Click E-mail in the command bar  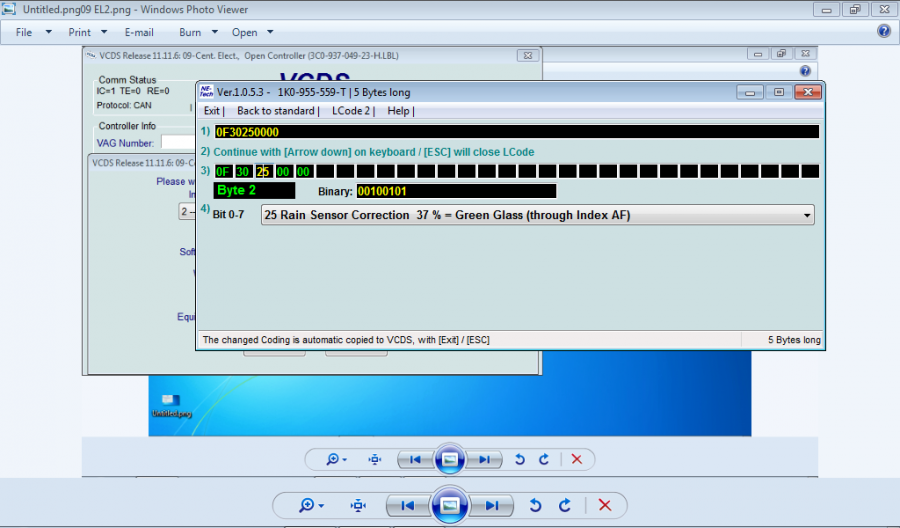pyautogui.click(x=139, y=32)
